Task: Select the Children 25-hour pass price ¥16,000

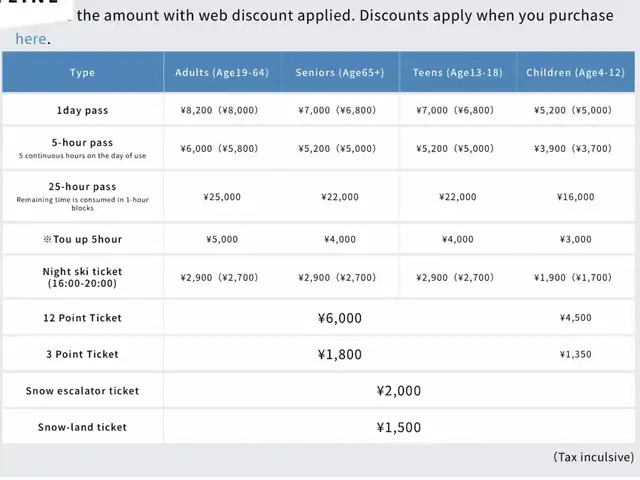Action: pyautogui.click(x=575, y=197)
